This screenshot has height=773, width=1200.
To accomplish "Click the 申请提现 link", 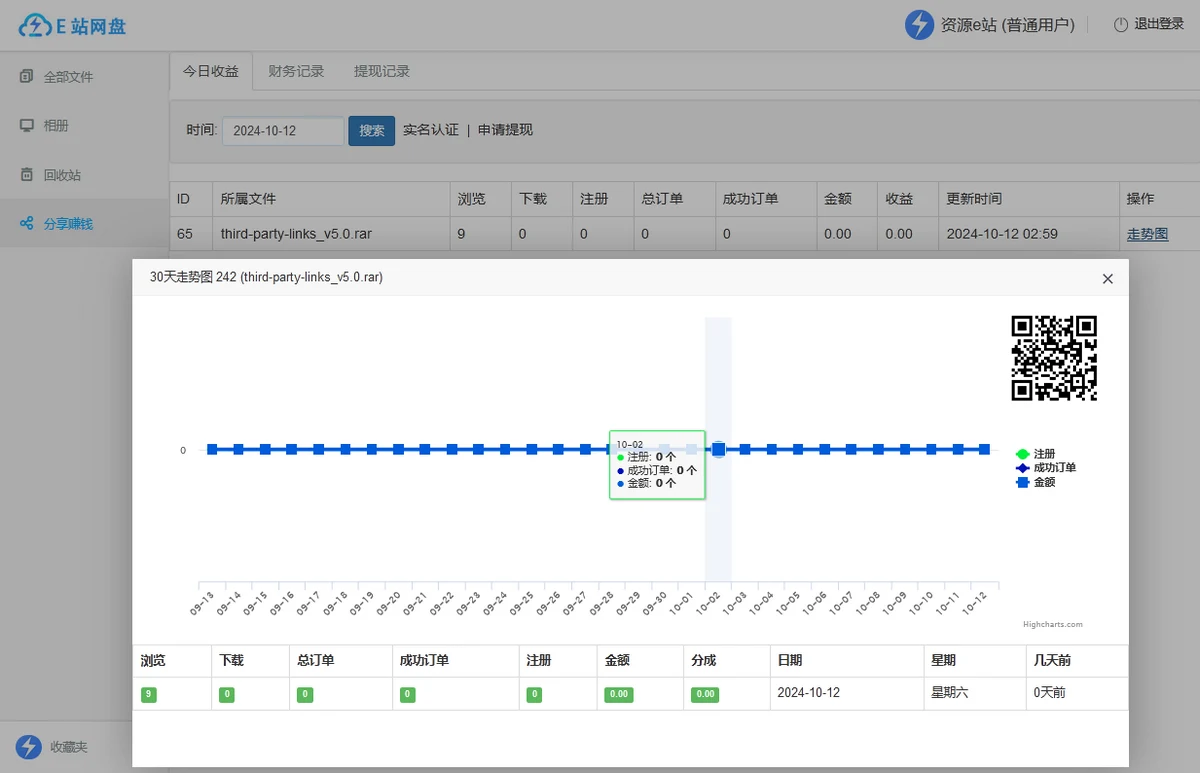I will tap(505, 130).
